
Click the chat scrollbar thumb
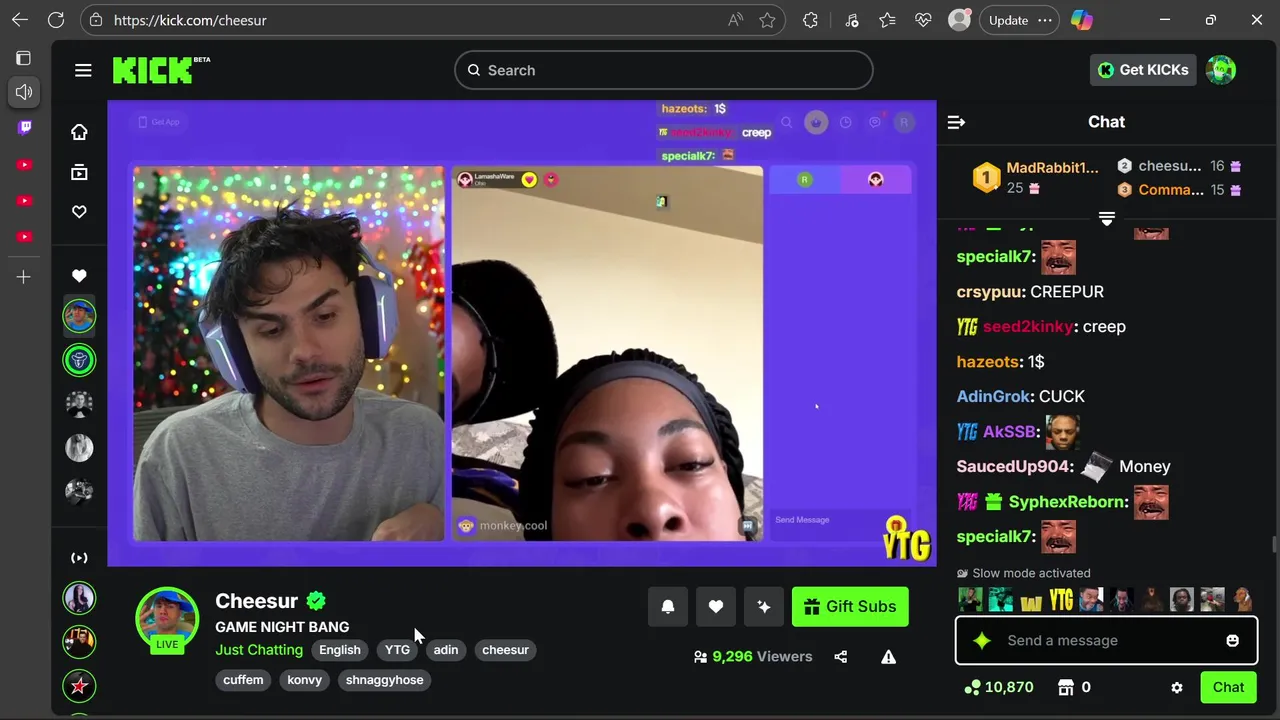[x=1274, y=544]
